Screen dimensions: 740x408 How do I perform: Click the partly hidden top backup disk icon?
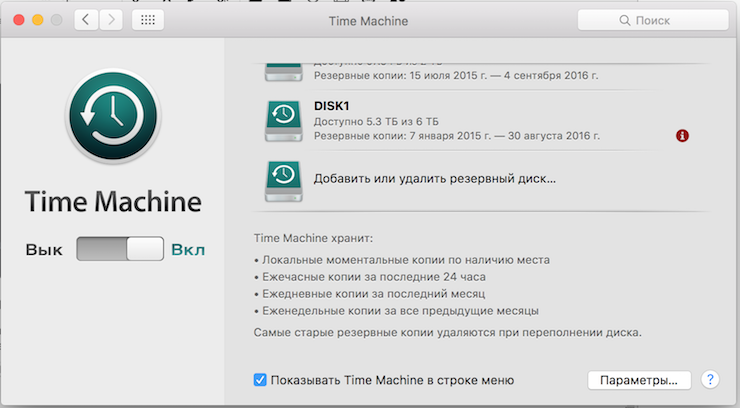(x=284, y=73)
